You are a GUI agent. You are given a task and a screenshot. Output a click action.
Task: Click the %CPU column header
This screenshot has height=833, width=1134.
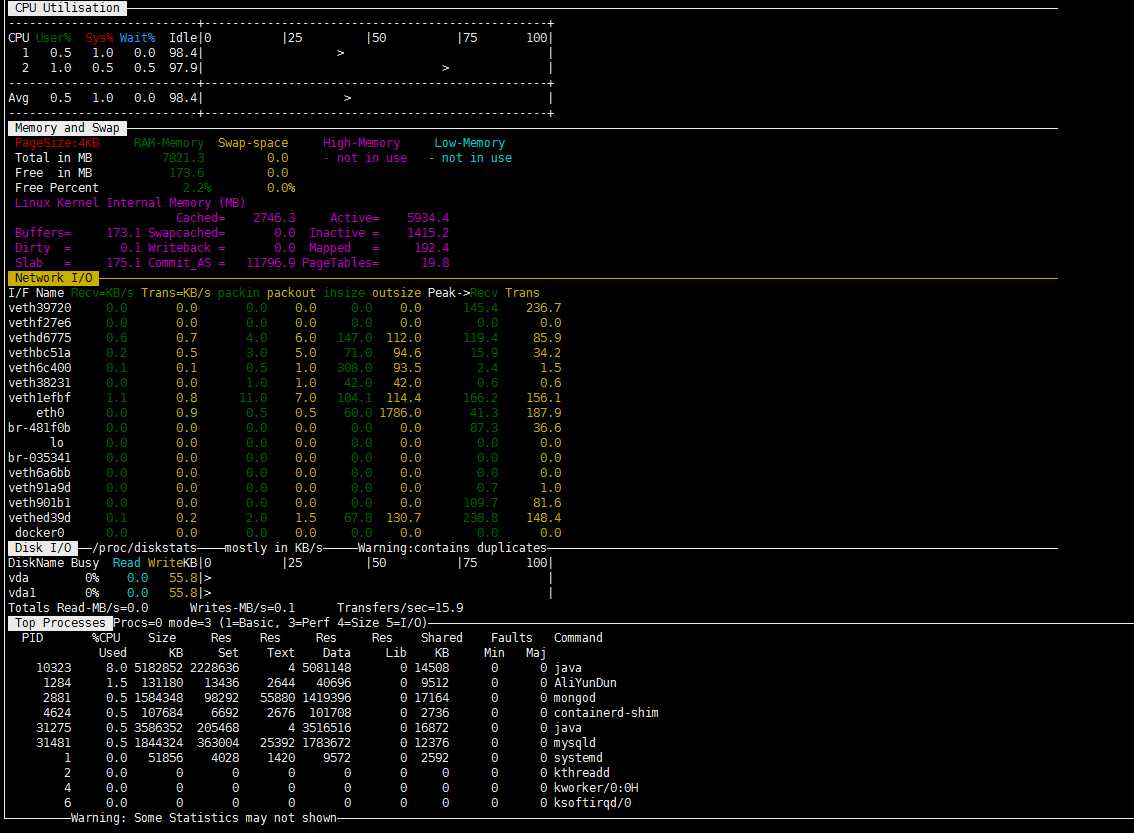coord(106,638)
